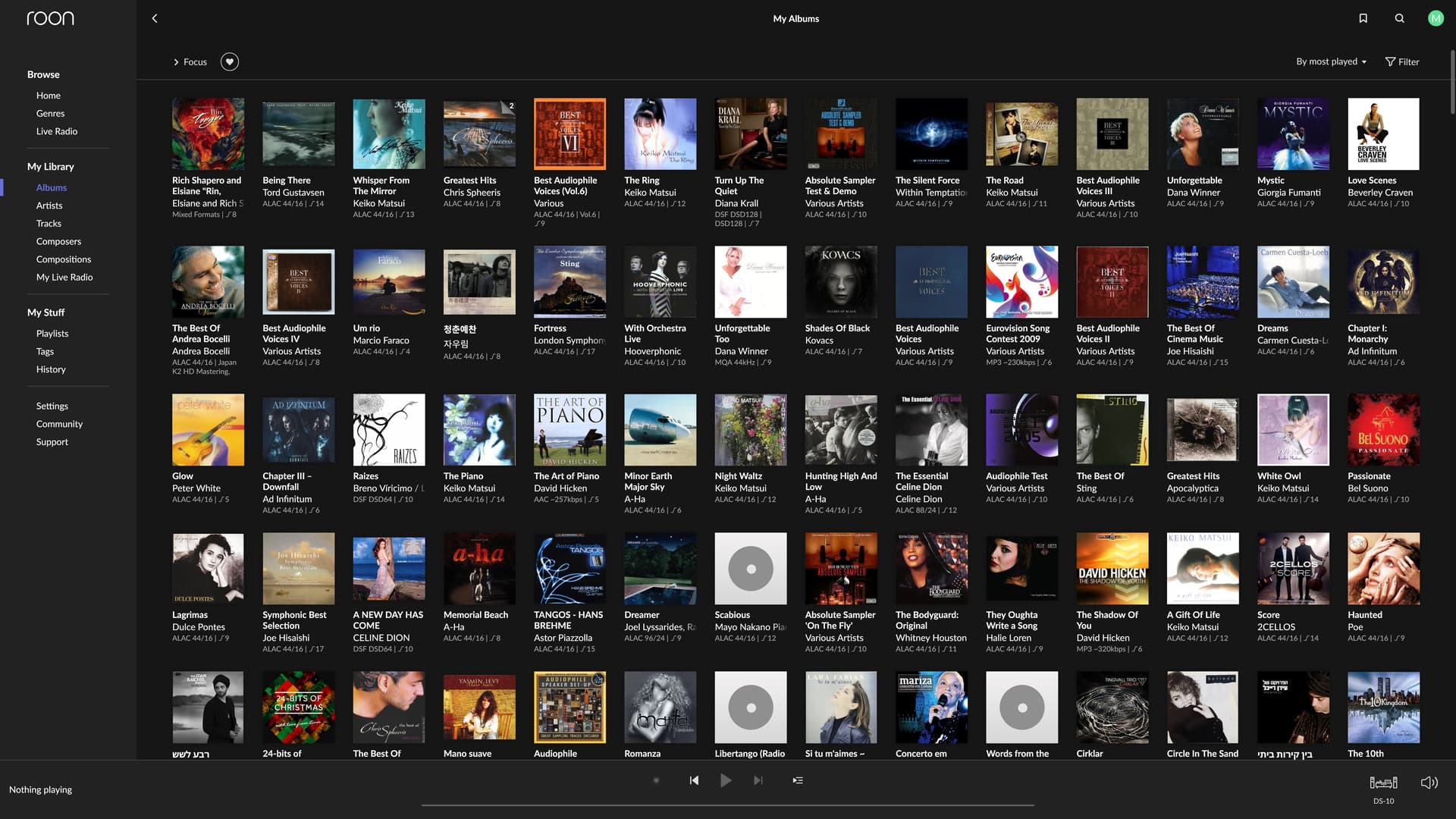Open The Ring album cover
This screenshot has height=819, width=1456.
click(660, 133)
